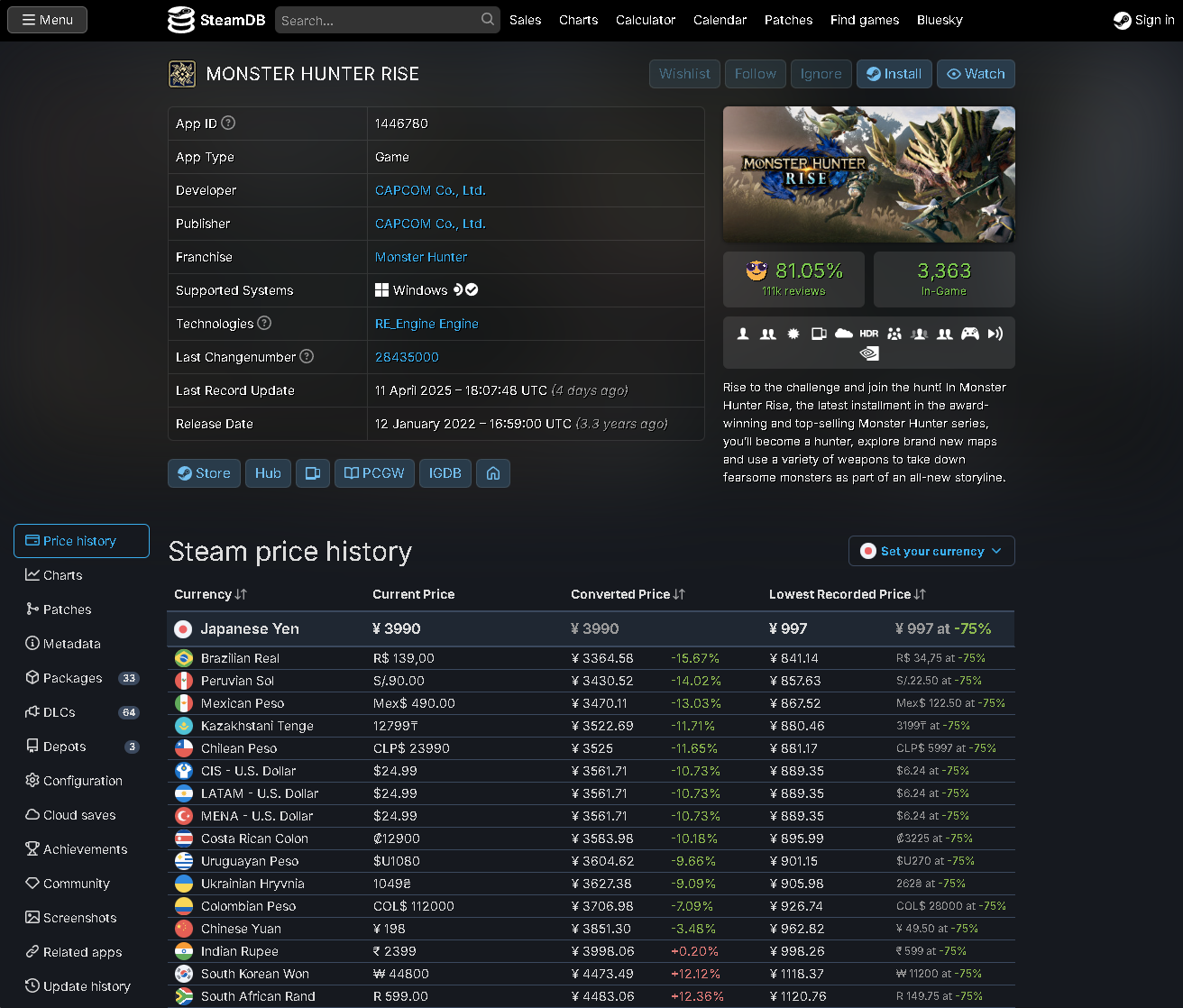Open the Set your currency dropdown
This screenshot has height=1008, width=1183.
coord(931,551)
